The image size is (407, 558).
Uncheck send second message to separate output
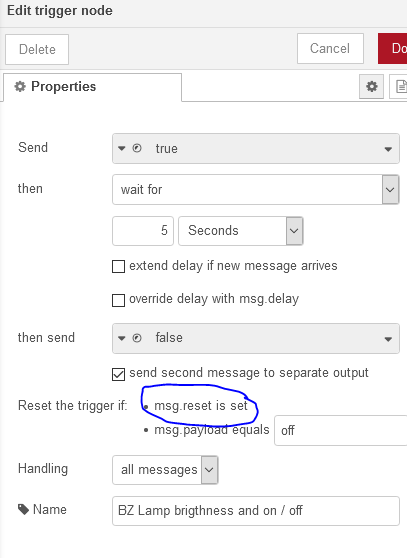click(118, 374)
